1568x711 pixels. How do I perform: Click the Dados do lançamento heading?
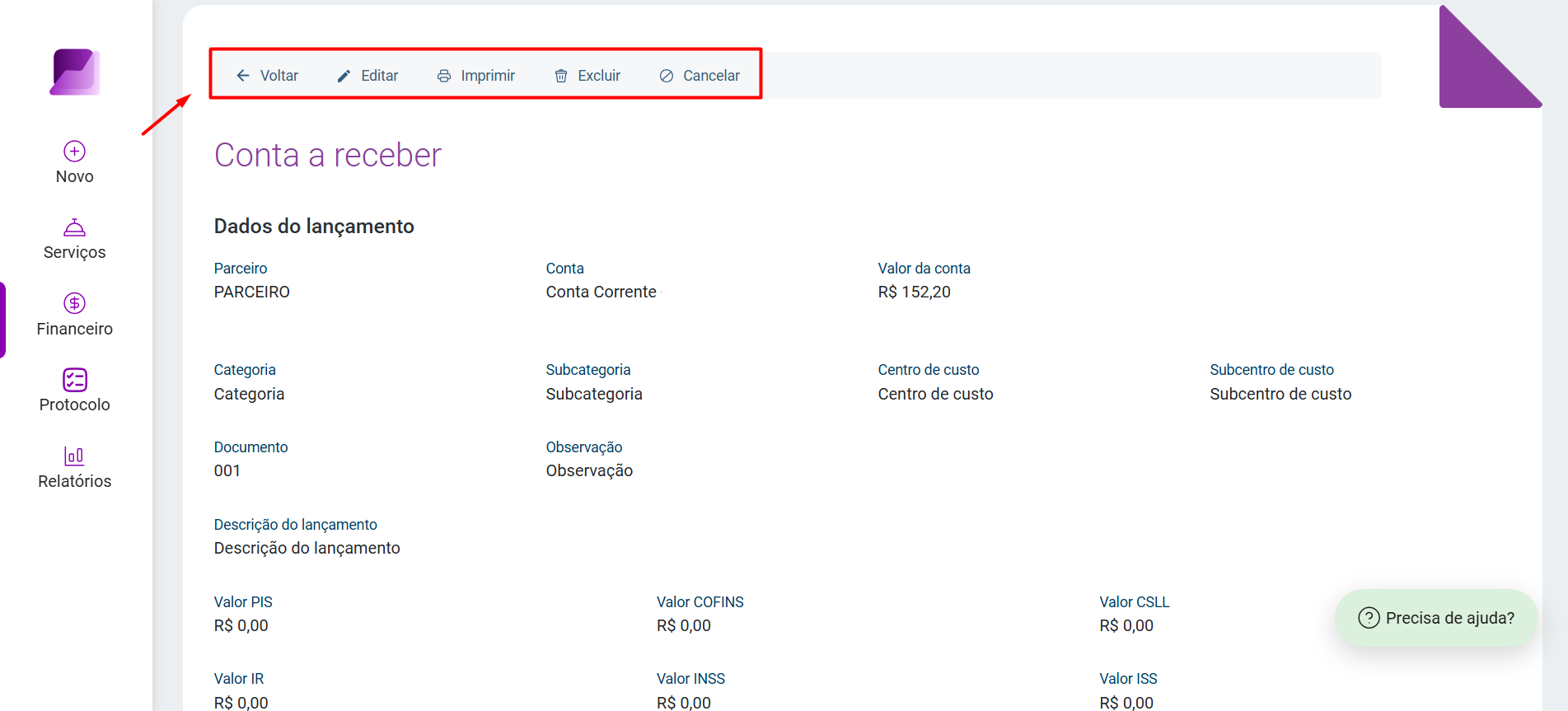314,227
